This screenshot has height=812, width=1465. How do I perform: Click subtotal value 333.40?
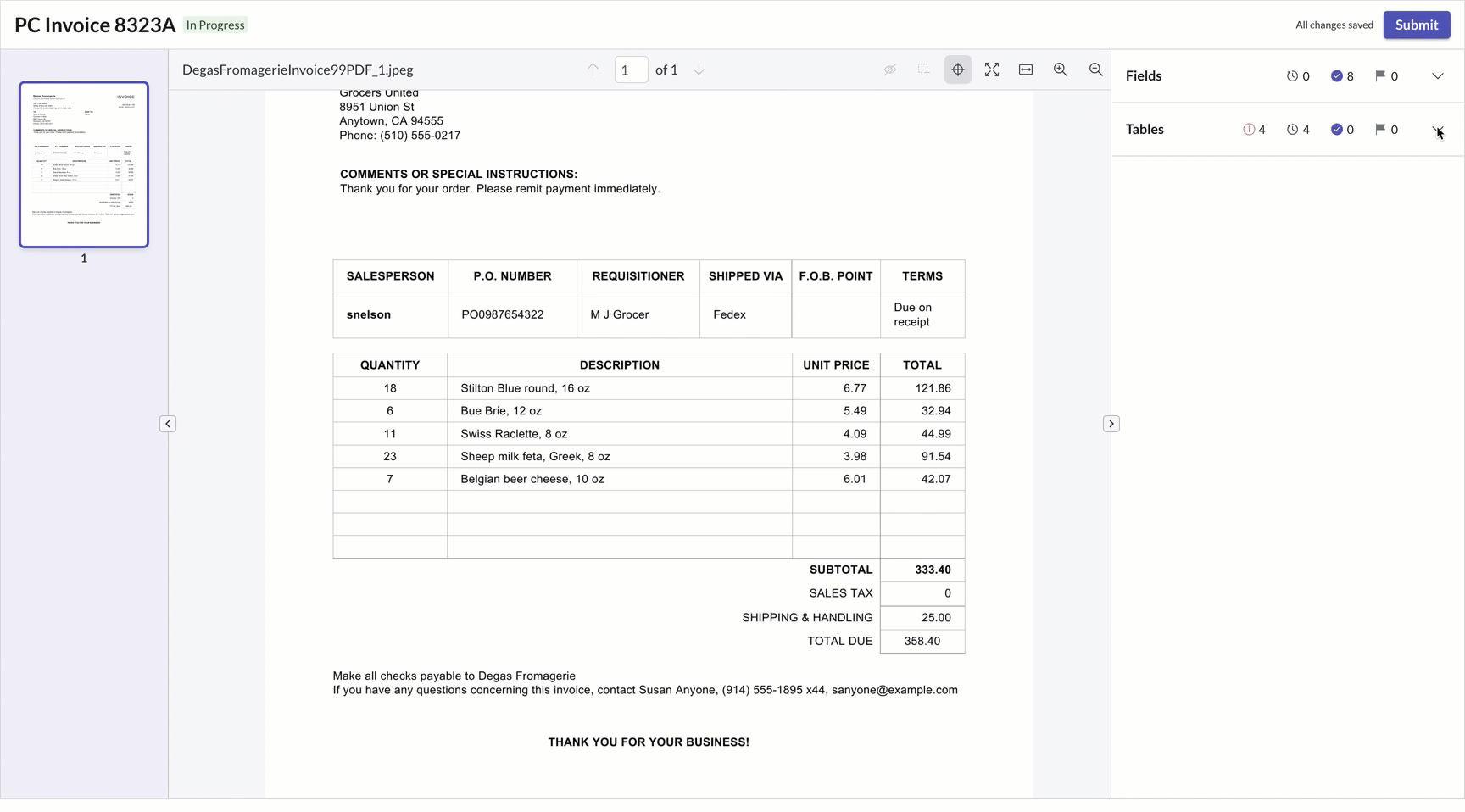933,570
